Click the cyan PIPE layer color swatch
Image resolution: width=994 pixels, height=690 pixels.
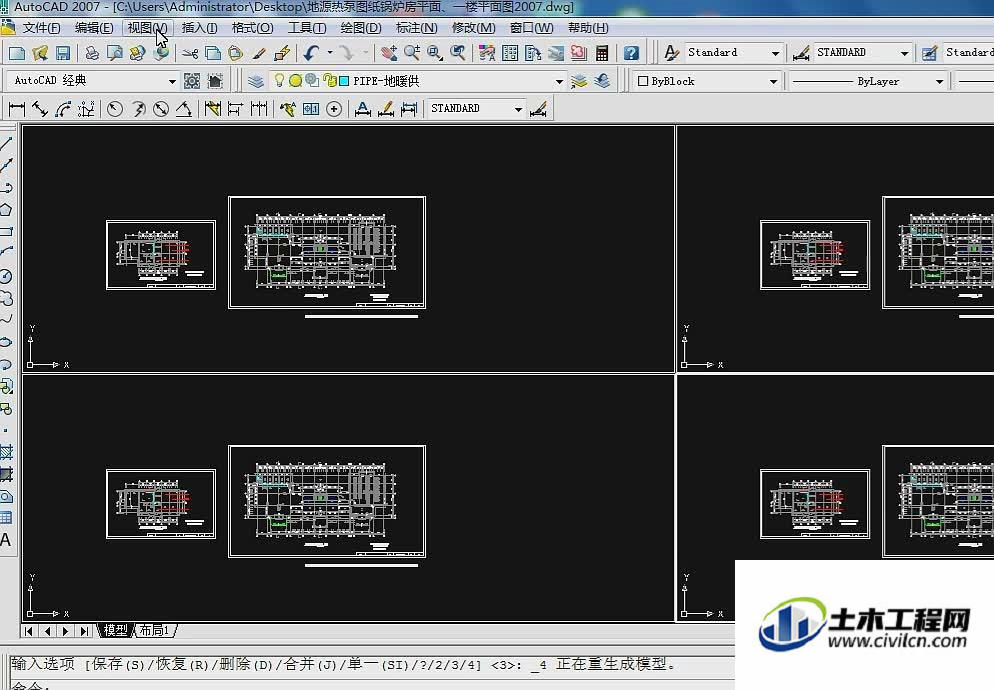tap(344, 81)
